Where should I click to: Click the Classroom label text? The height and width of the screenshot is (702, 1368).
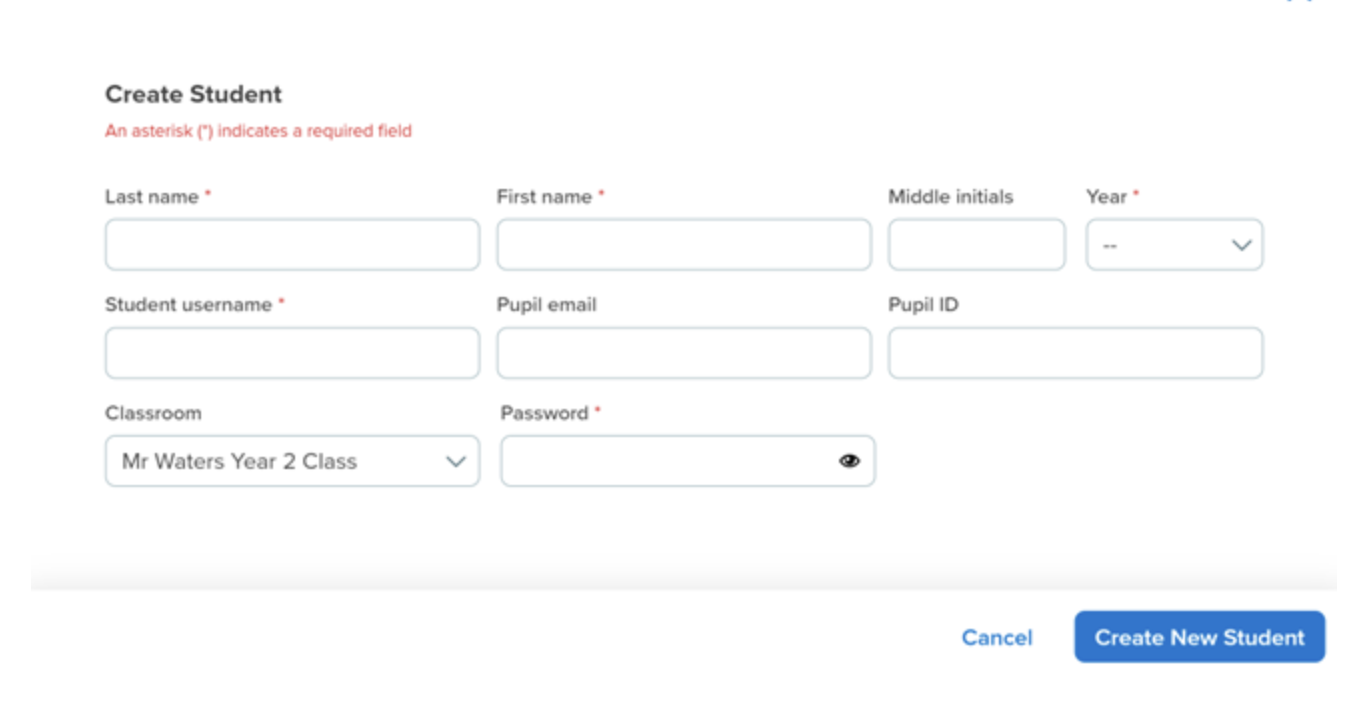[153, 413]
